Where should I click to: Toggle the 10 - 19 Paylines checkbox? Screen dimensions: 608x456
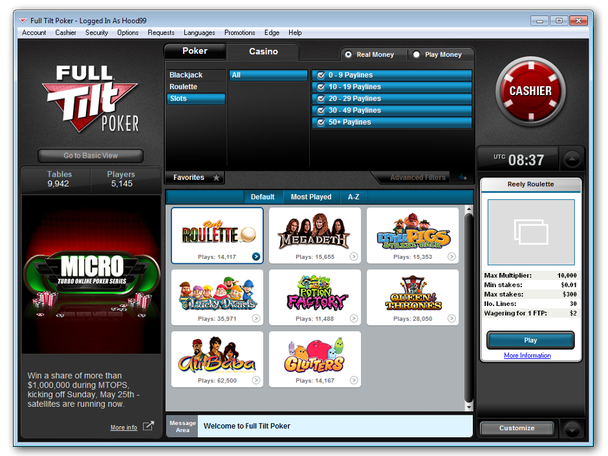(x=321, y=87)
